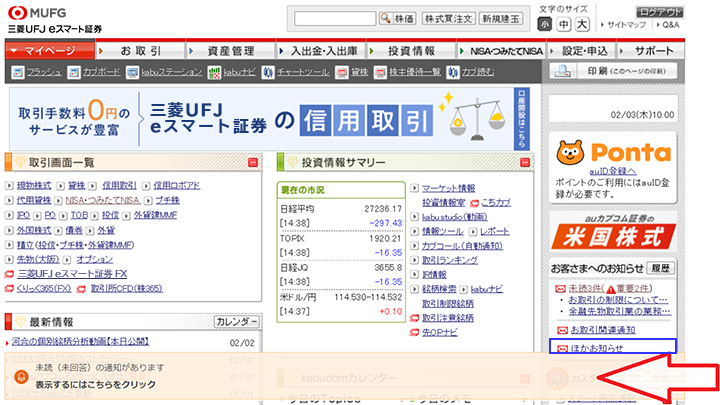Click the arrow icon before 現物株式
This screenshot has height=405, width=720.
coord(9,186)
